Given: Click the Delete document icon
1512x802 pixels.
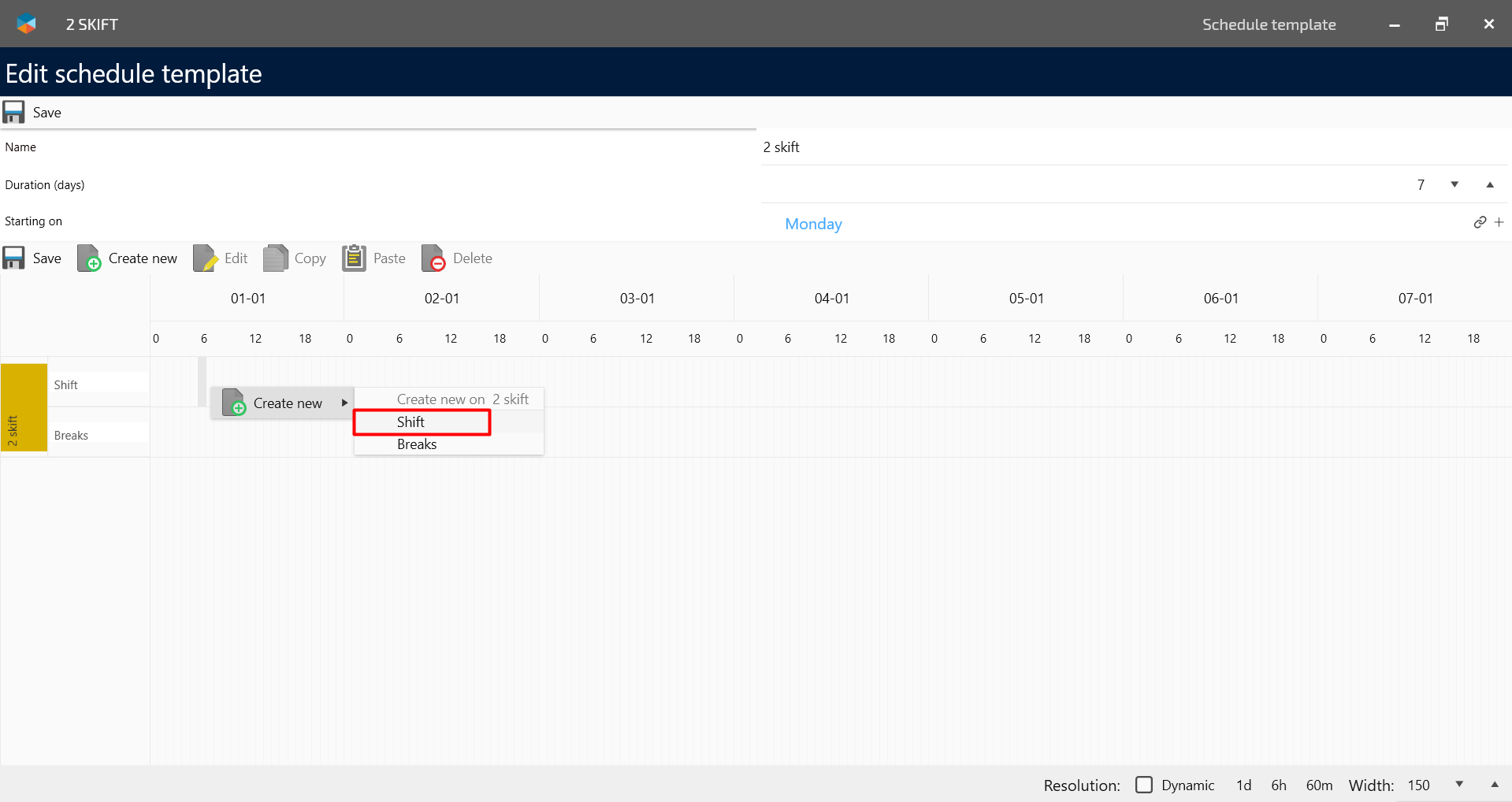Looking at the screenshot, I should (x=433, y=258).
